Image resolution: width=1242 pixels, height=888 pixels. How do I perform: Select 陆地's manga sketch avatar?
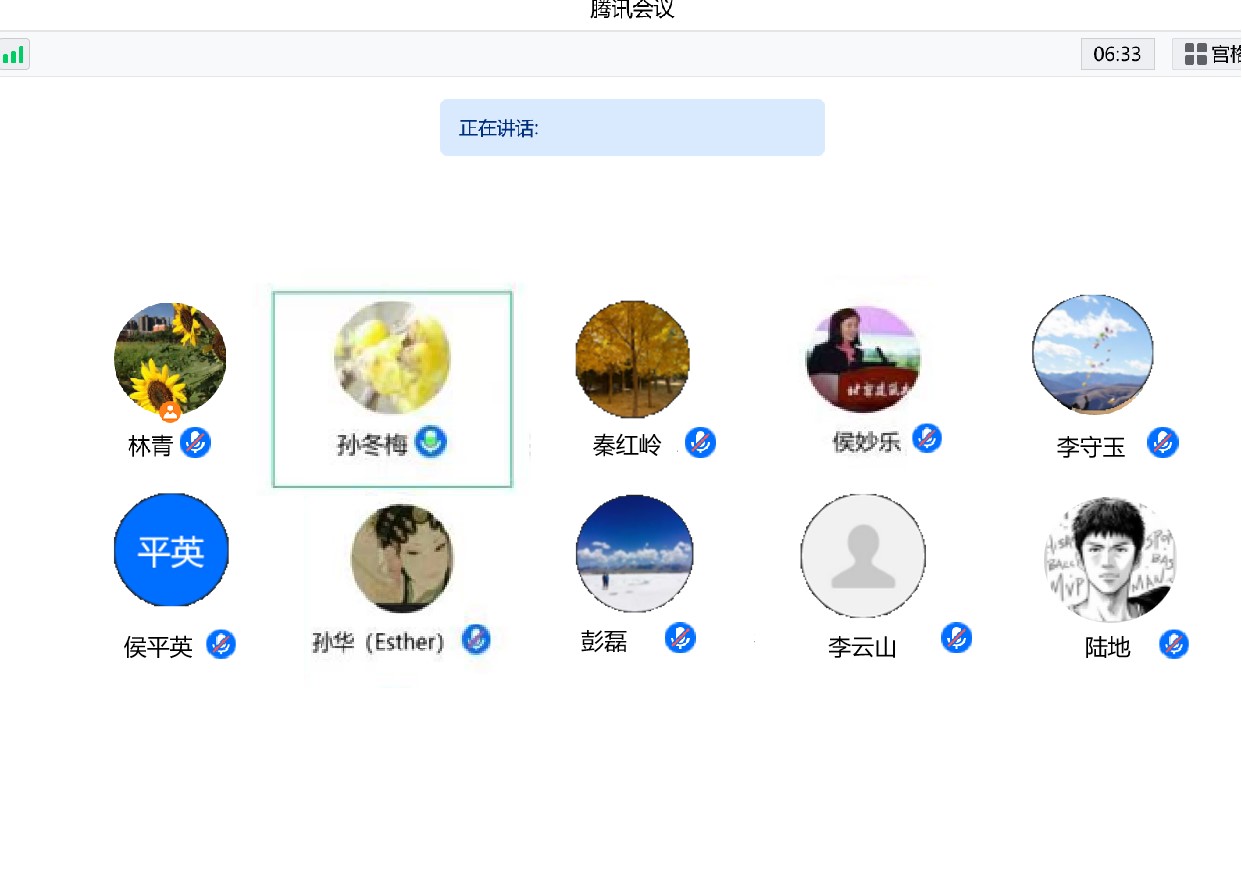click(1107, 557)
